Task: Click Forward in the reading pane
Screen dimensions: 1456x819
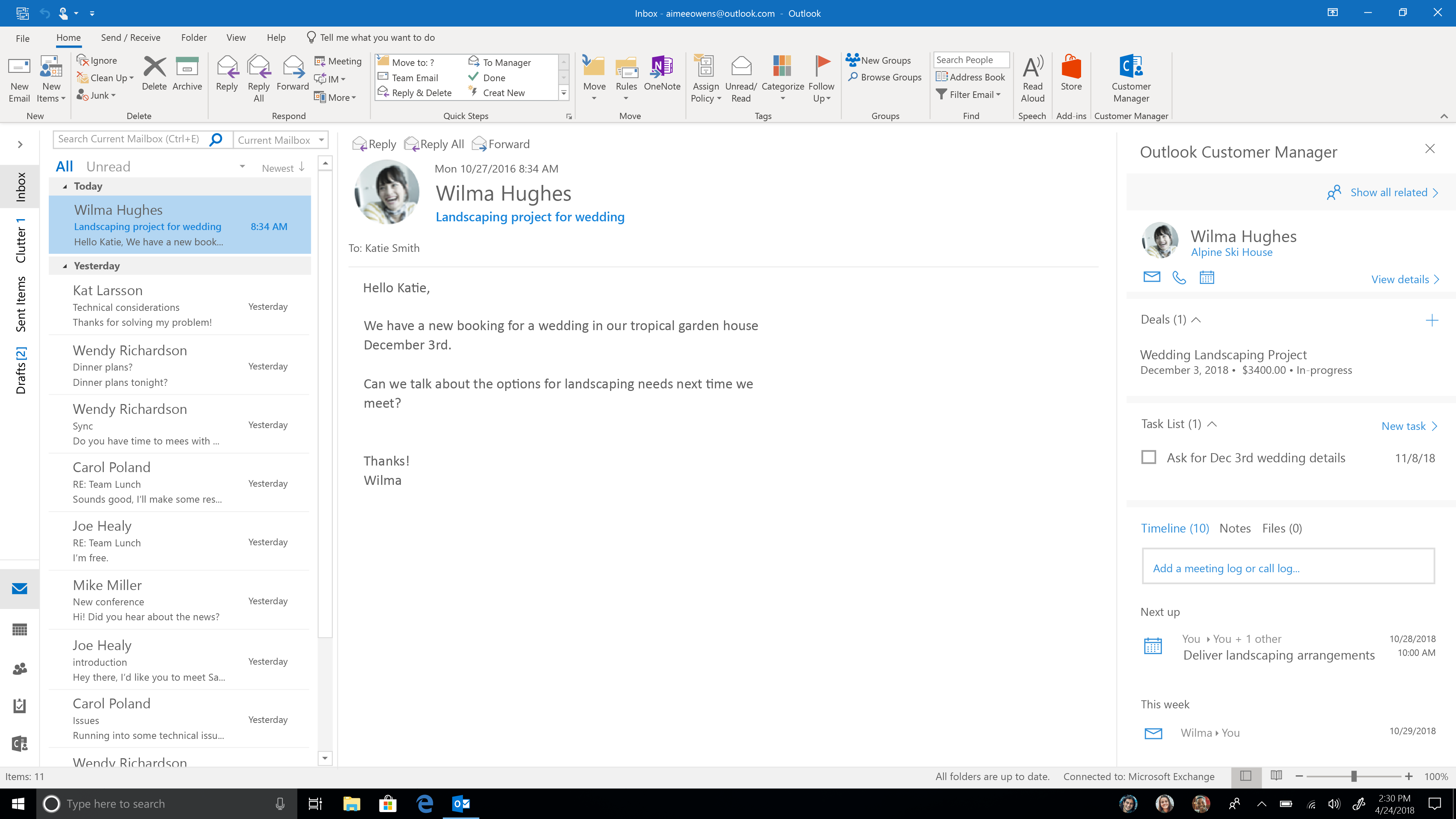Action: [500, 144]
